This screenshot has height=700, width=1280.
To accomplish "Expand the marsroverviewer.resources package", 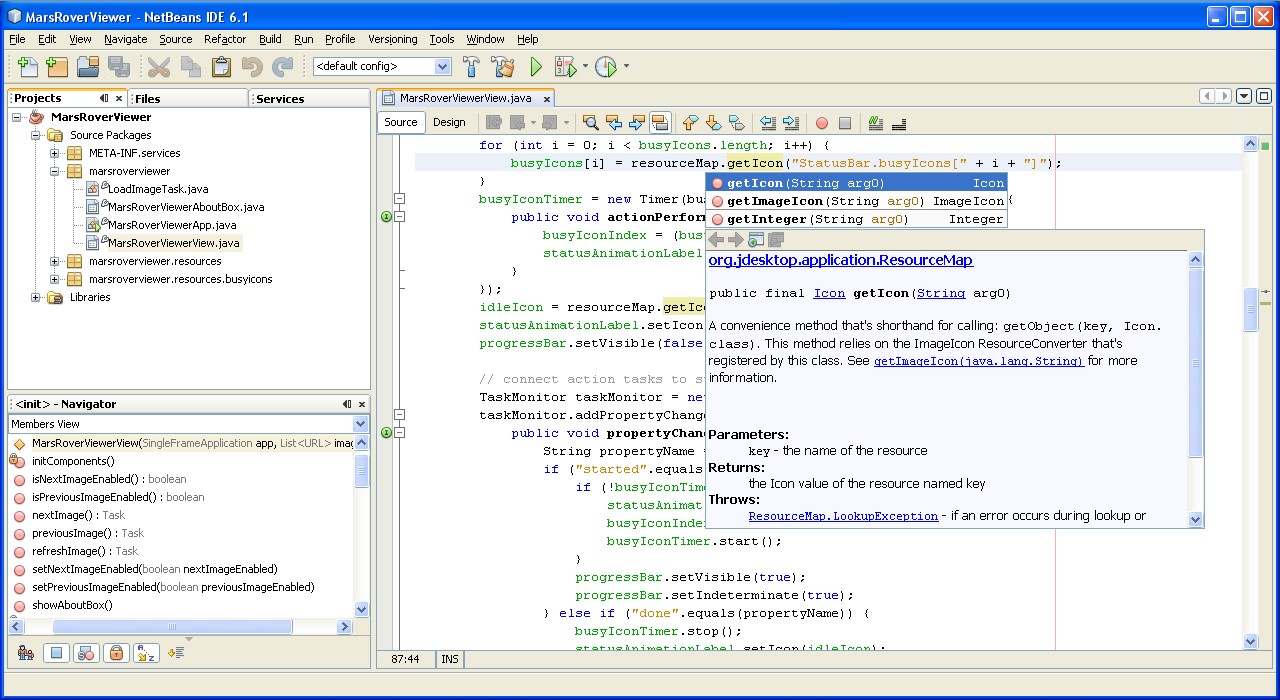I will [55, 261].
